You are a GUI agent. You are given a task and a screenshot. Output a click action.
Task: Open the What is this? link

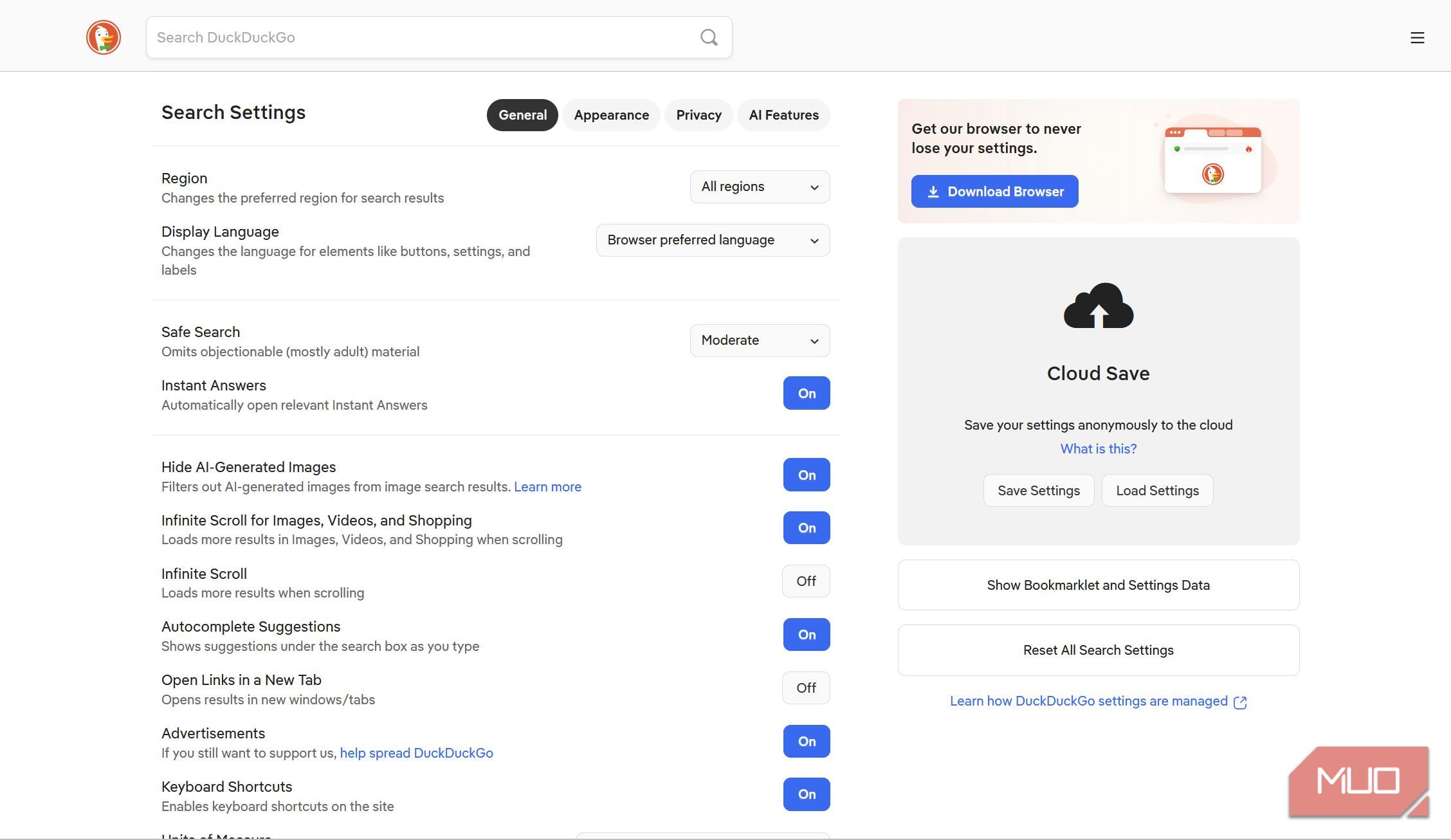[x=1099, y=449]
